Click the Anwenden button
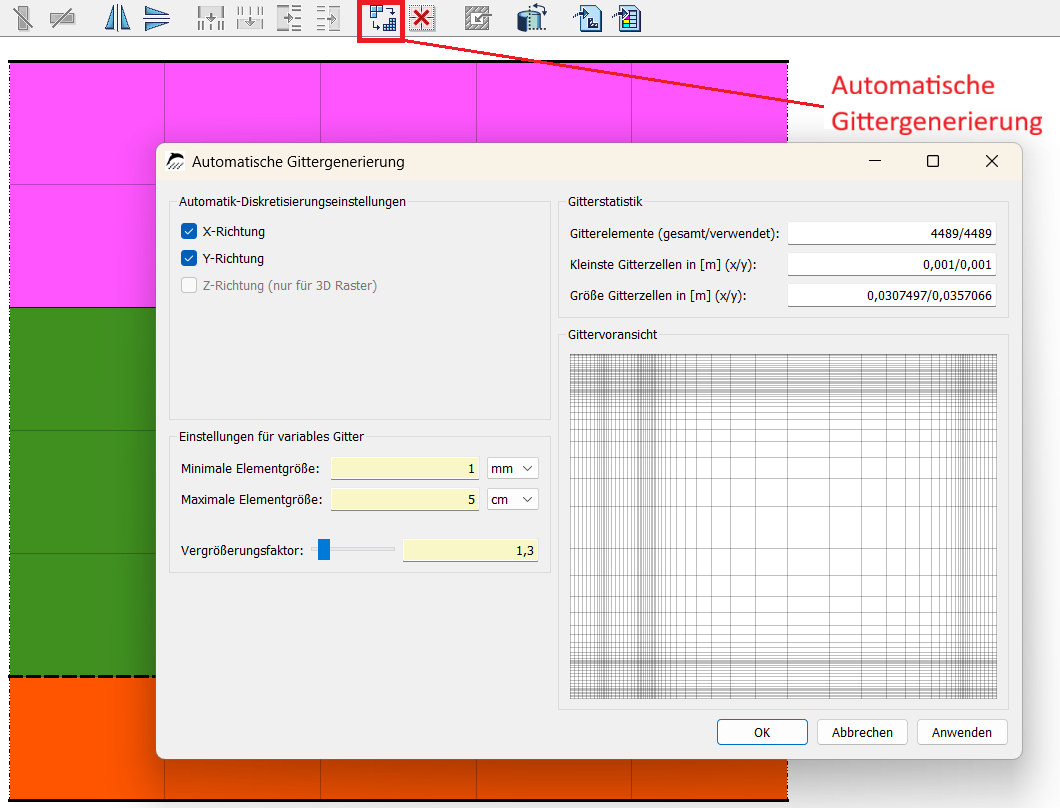 tap(962, 732)
